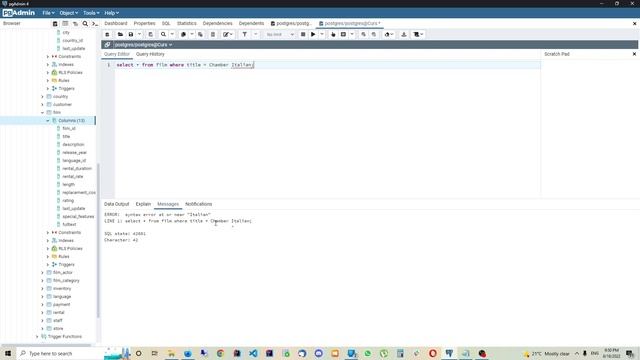Click the Stop query square button

click(303, 34)
